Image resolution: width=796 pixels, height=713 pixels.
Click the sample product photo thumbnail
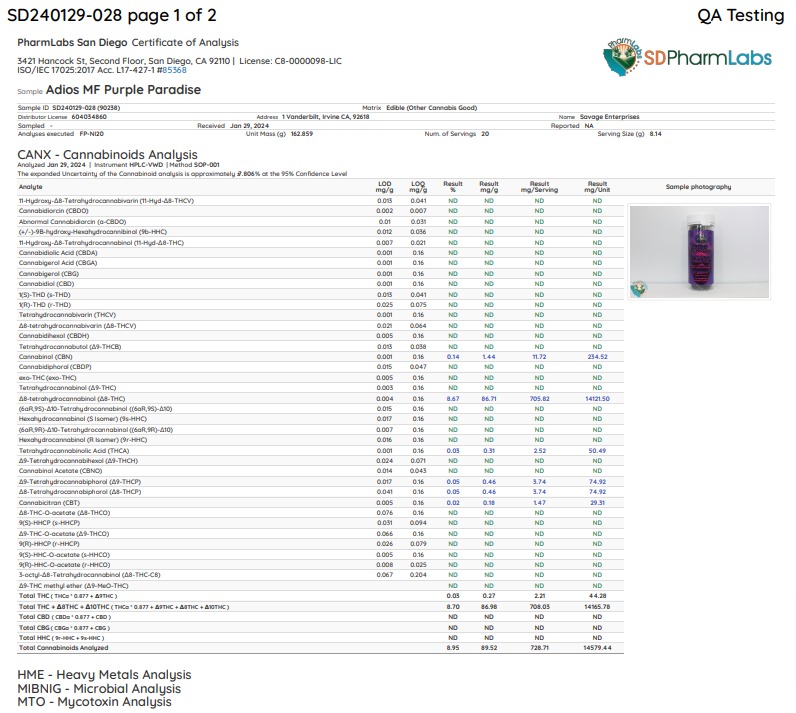point(699,251)
